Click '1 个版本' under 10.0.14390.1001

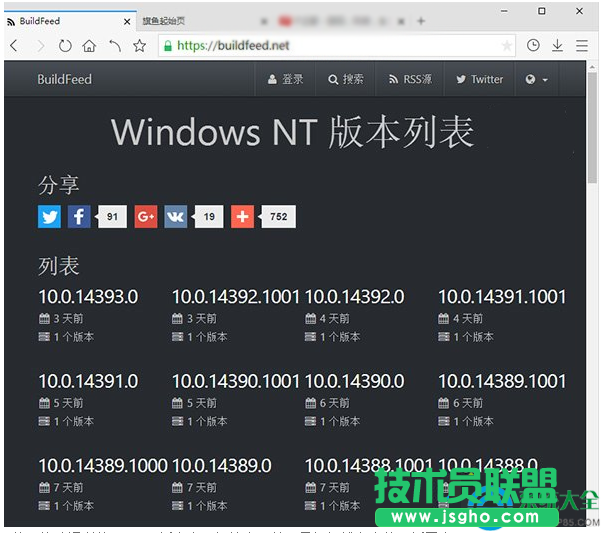[x=207, y=421]
